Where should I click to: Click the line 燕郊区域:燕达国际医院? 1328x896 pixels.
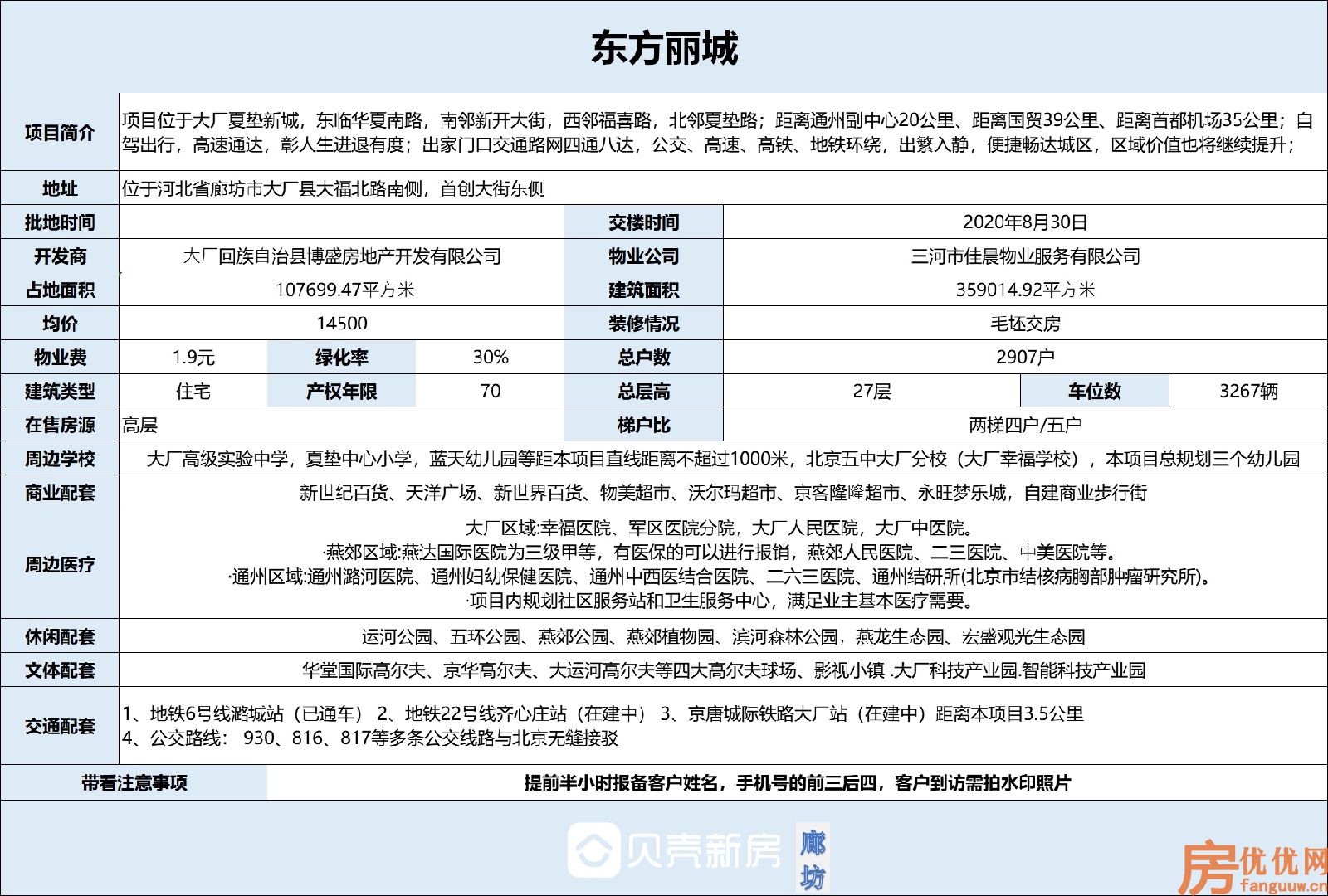720,552
